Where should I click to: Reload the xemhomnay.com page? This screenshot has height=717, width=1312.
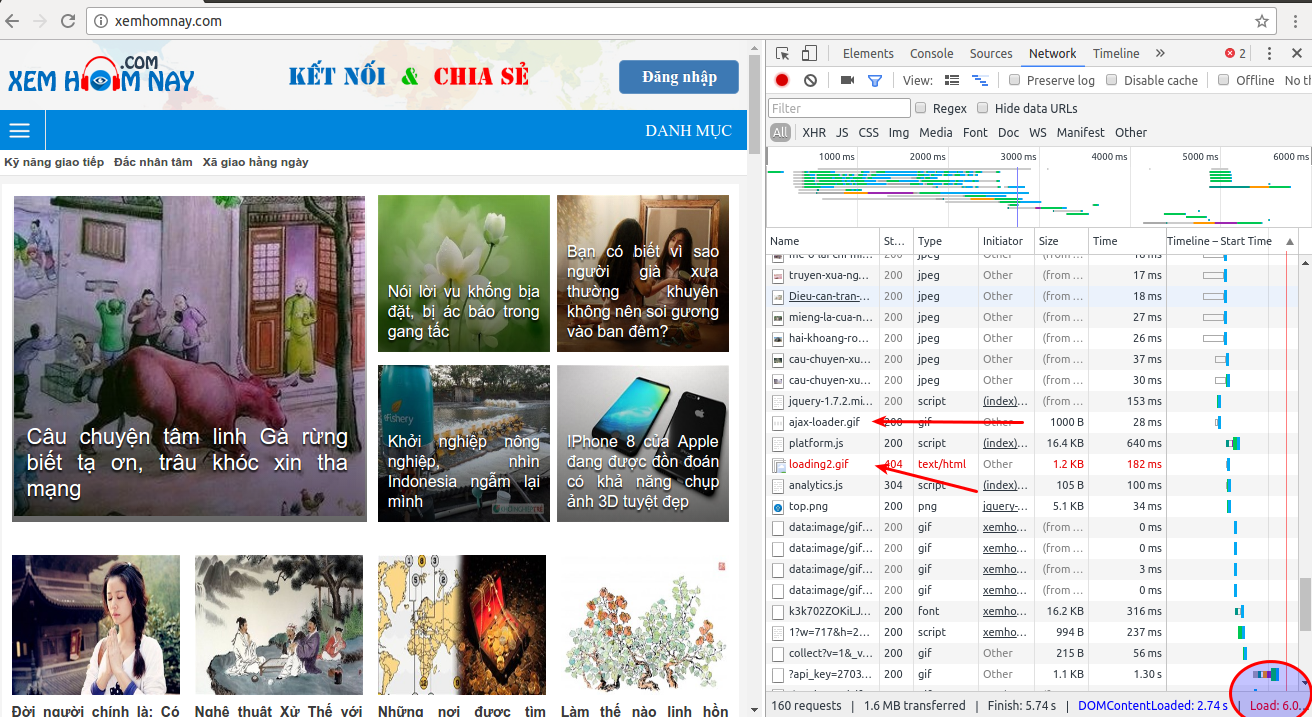point(68,20)
